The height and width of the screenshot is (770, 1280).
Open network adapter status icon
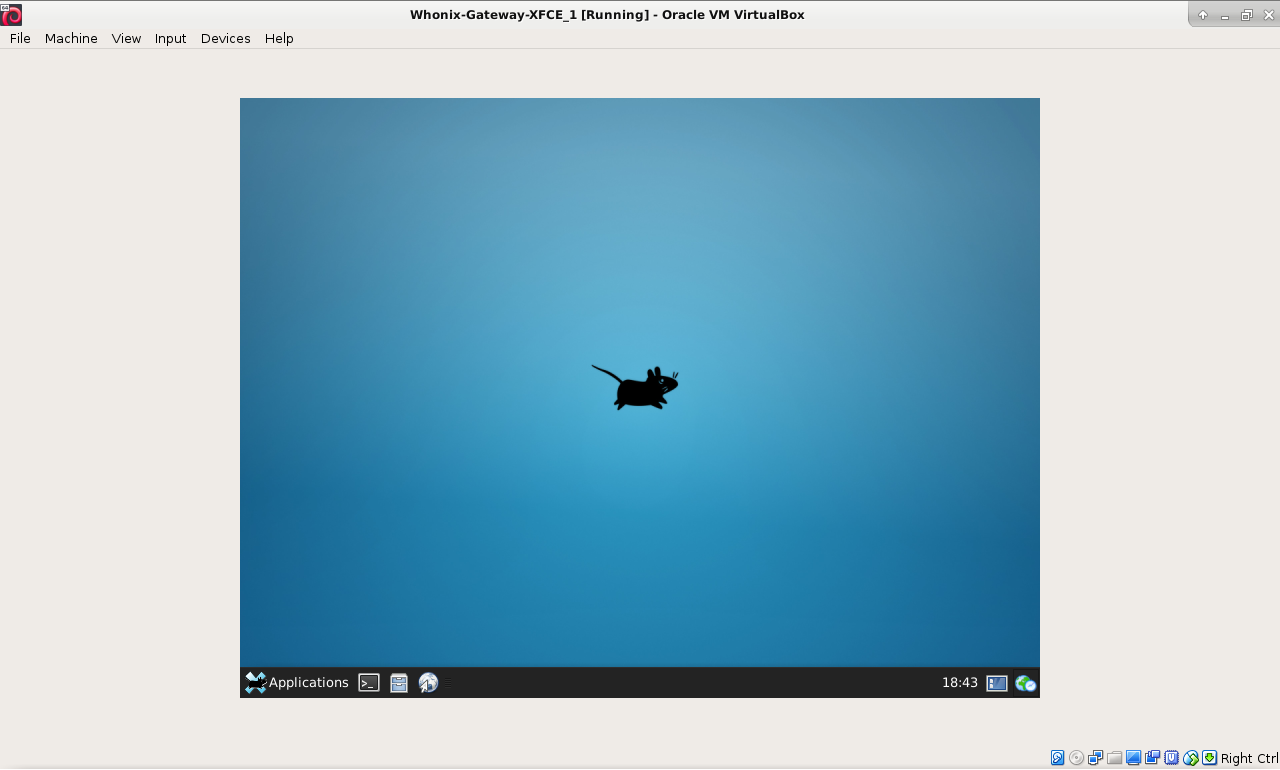pyautogui.click(x=1095, y=758)
